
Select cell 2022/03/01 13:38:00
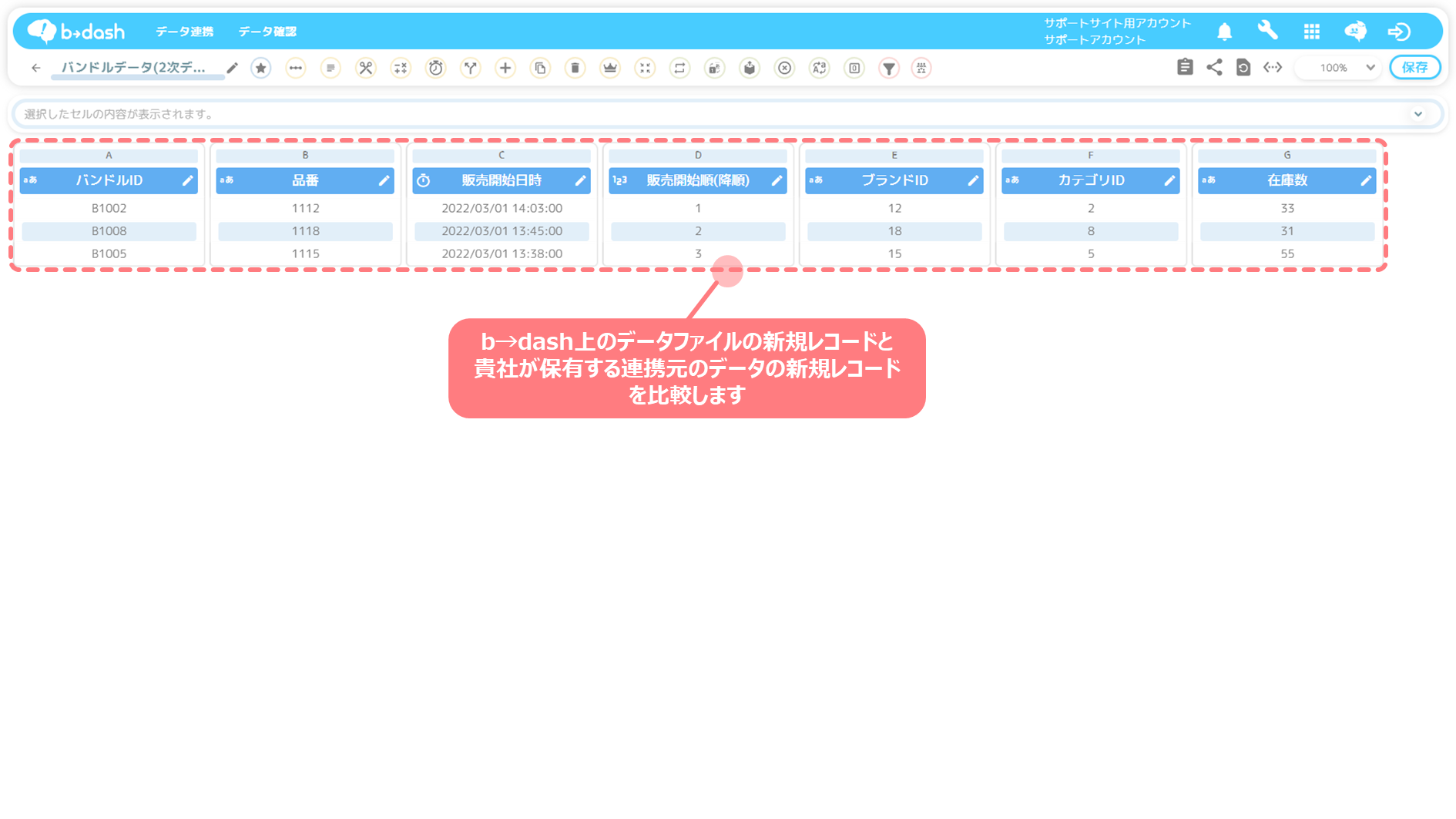coord(502,253)
